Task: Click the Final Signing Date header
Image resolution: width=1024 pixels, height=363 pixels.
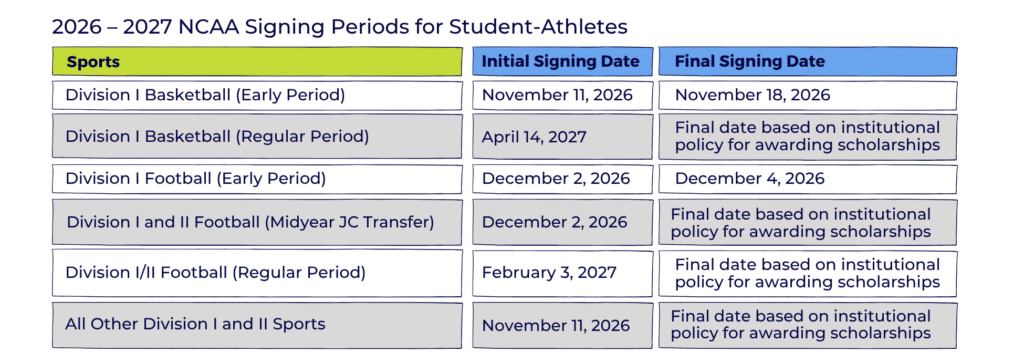Action: [x=808, y=62]
